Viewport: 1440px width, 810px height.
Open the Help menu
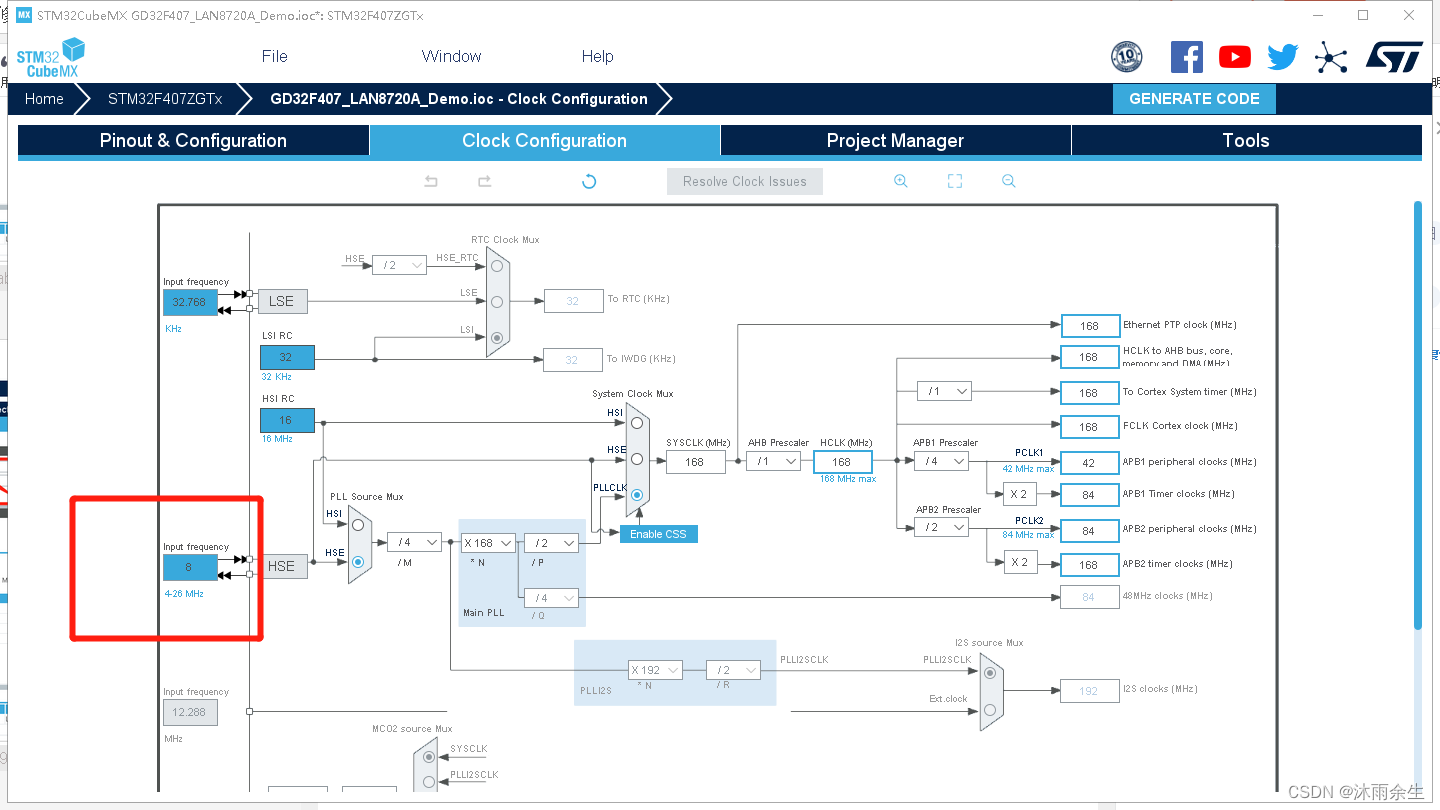598,56
